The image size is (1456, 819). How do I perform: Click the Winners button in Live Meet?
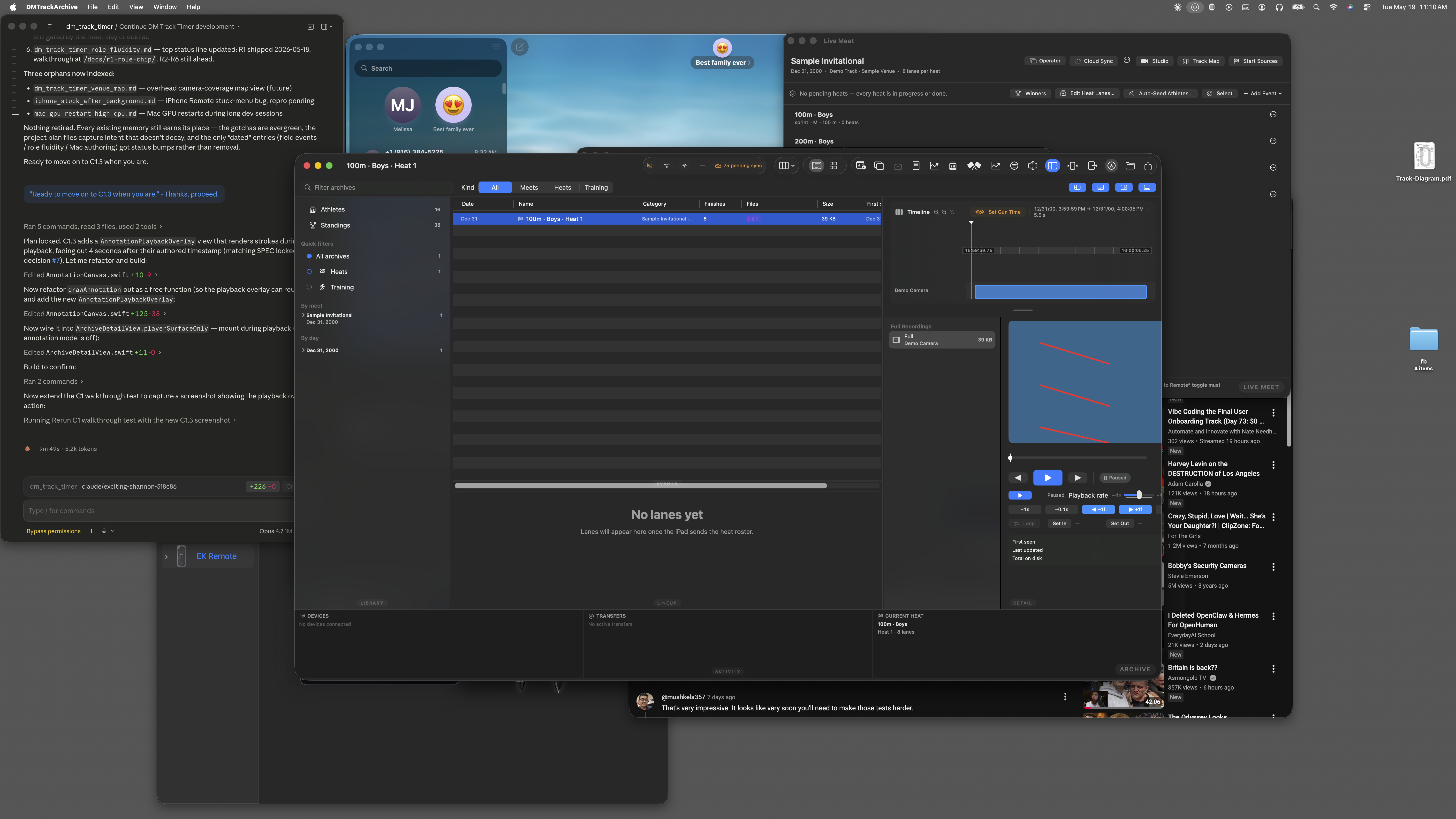point(1030,93)
